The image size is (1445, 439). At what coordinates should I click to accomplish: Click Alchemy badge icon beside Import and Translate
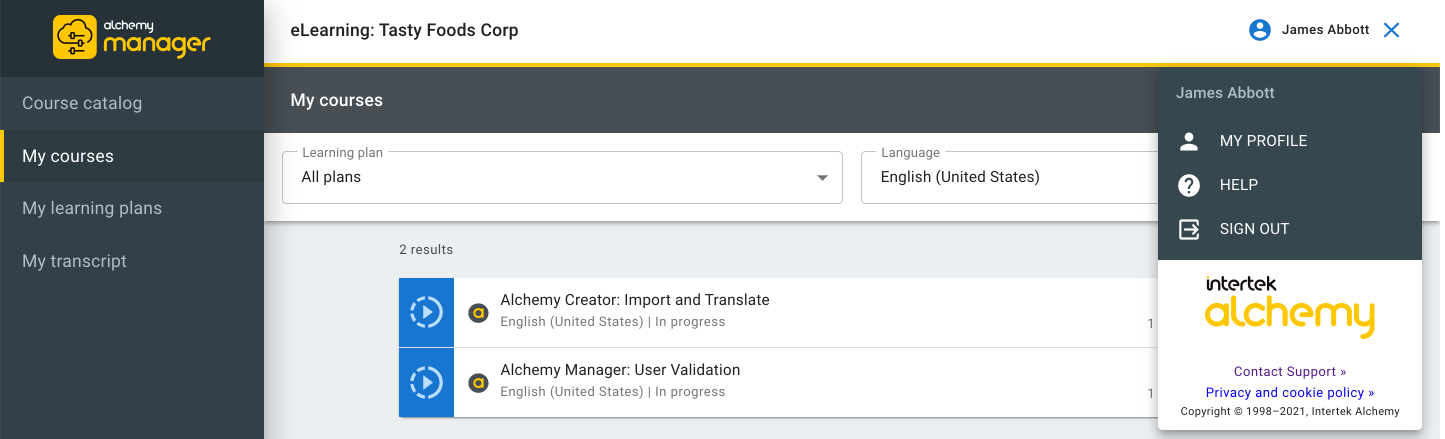pyautogui.click(x=478, y=312)
